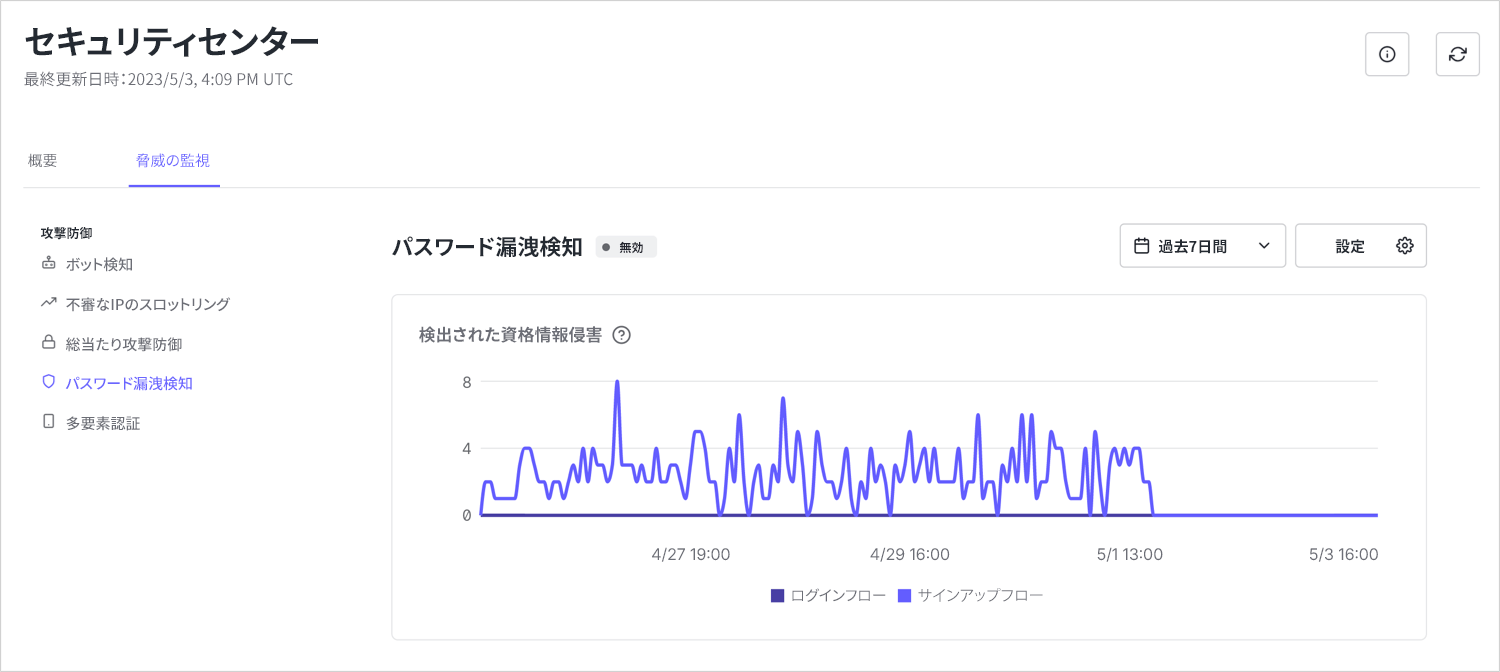Open the 過去7日間 date range dropdown
The width and height of the screenshot is (1500, 672).
coord(1202,246)
